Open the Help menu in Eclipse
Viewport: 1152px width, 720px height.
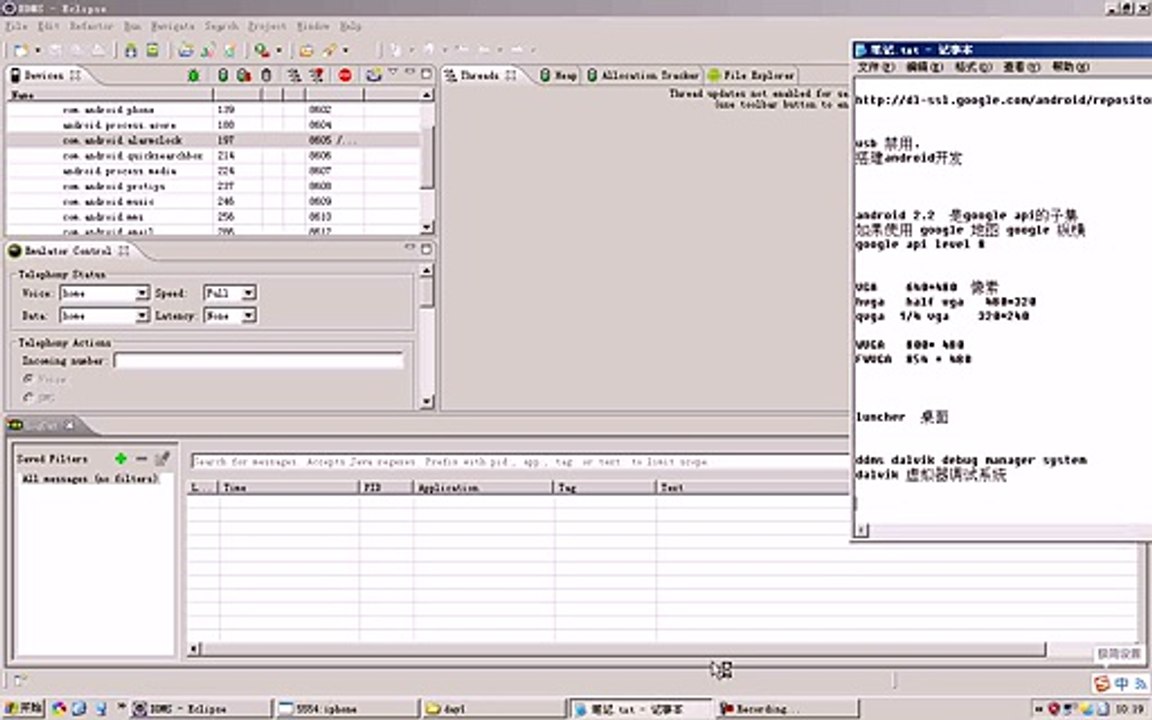click(350, 26)
